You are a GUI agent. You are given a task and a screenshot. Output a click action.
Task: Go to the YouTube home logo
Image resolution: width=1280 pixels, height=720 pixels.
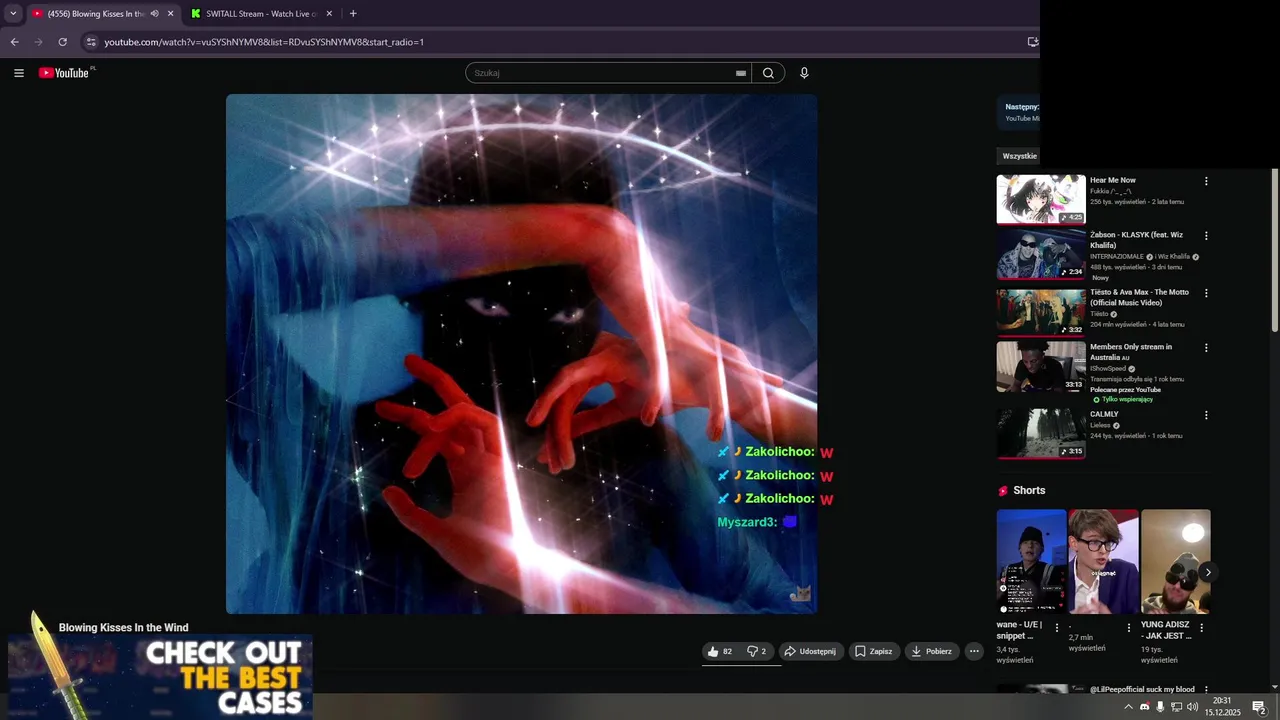pyautogui.click(x=66, y=73)
